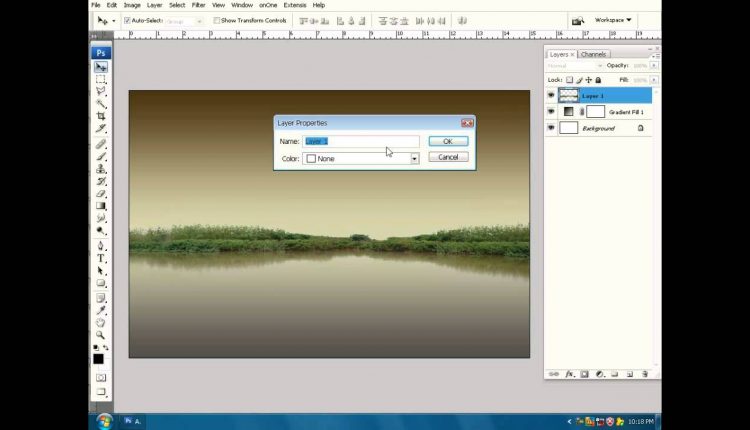Image resolution: width=750 pixels, height=430 pixels.
Task: Open the Go to Bridge icon
Action: 578,21
